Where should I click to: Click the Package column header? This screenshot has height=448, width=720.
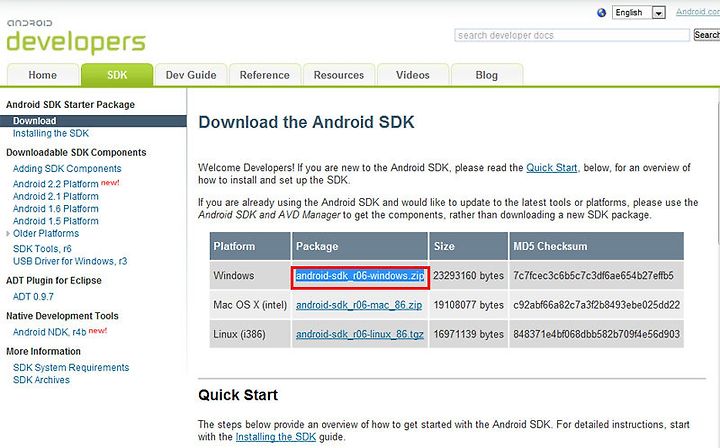click(360, 246)
